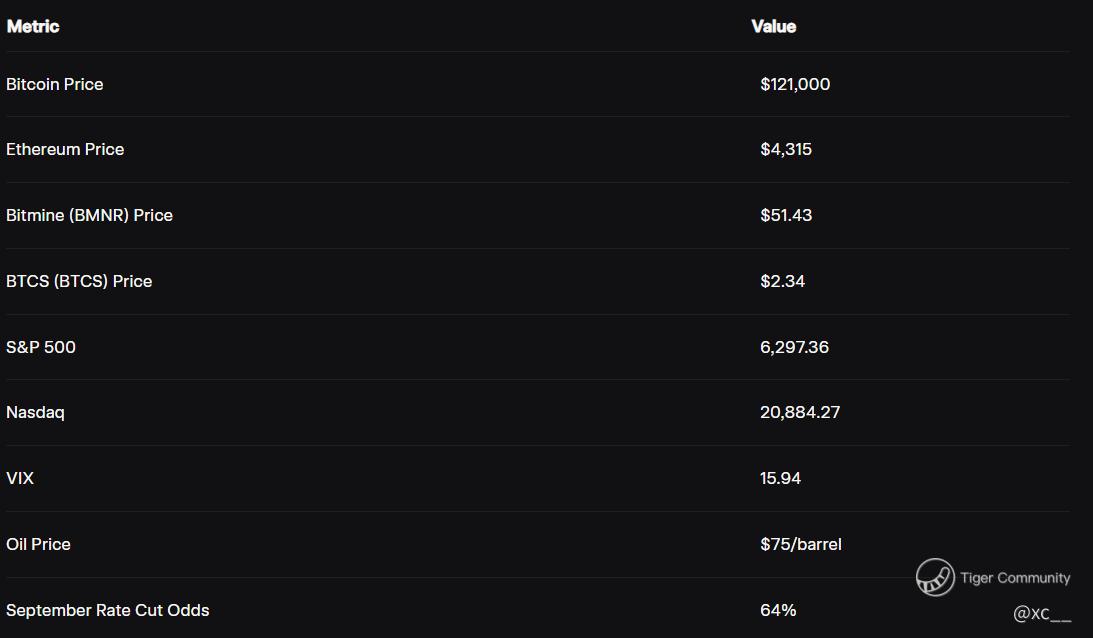
Task: Click the @XC__ username handle
Action: click(x=1042, y=614)
